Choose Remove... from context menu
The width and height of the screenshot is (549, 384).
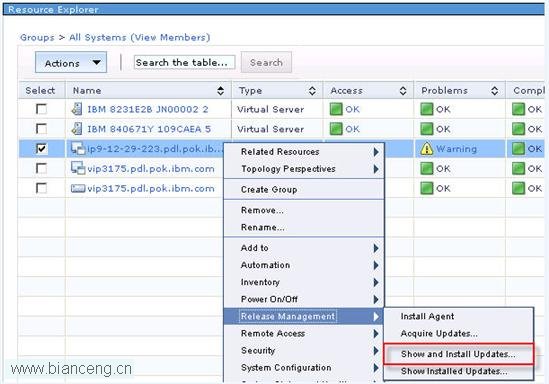pyautogui.click(x=304, y=210)
